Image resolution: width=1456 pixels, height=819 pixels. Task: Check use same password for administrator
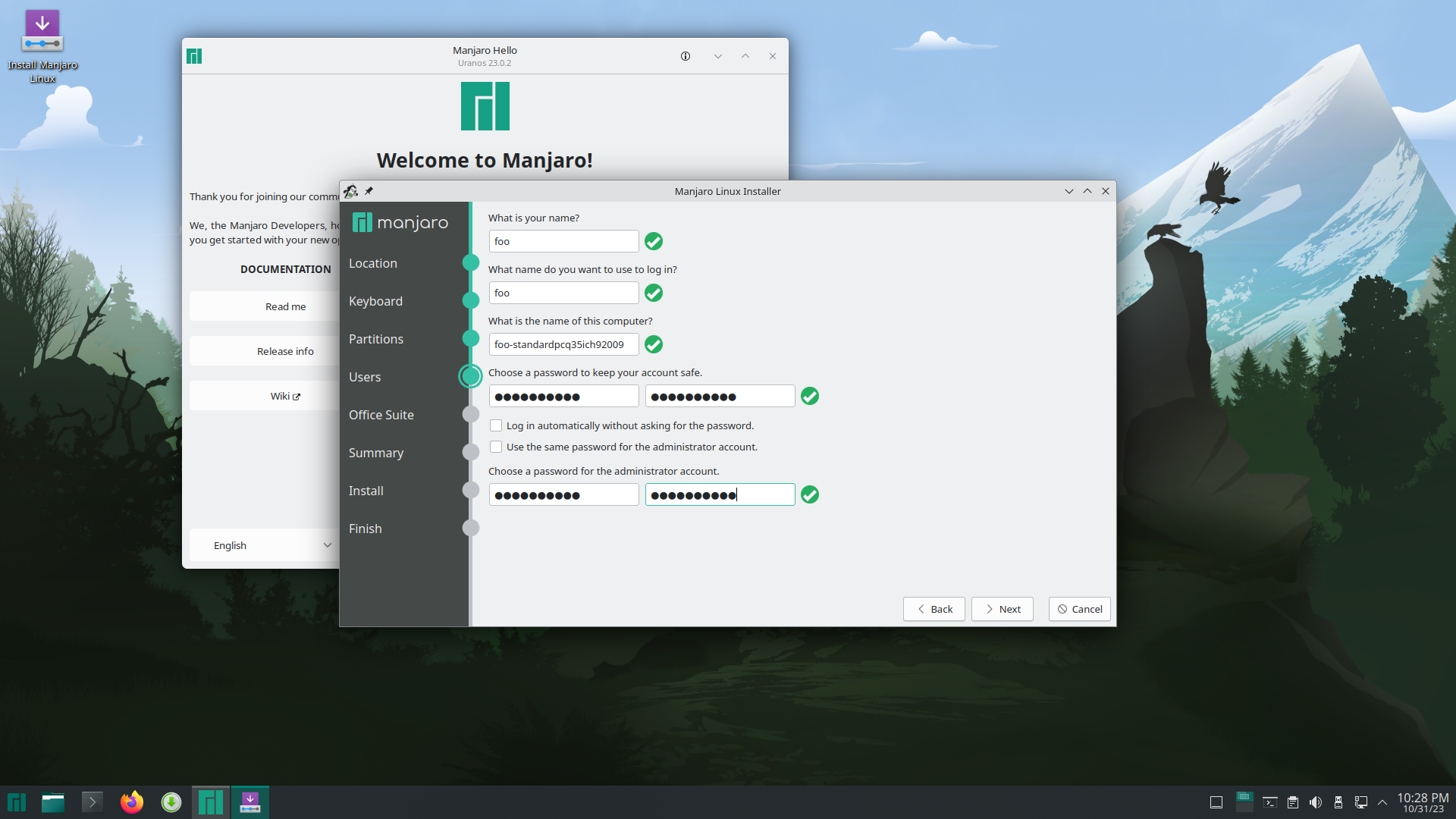coord(496,447)
